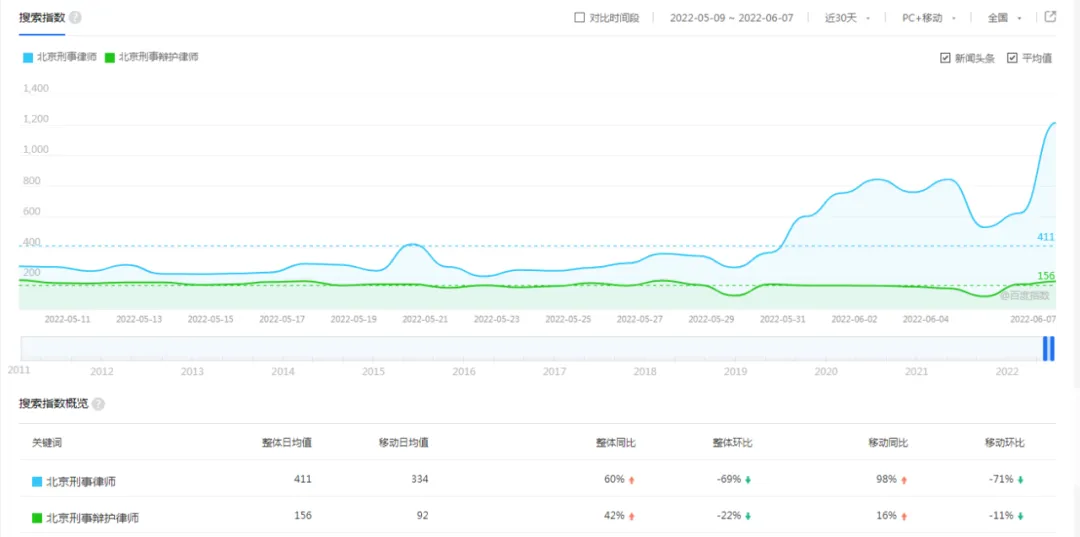Click the 整体日均值 column header
Viewport: 1080px width, 537px height.
pos(287,443)
